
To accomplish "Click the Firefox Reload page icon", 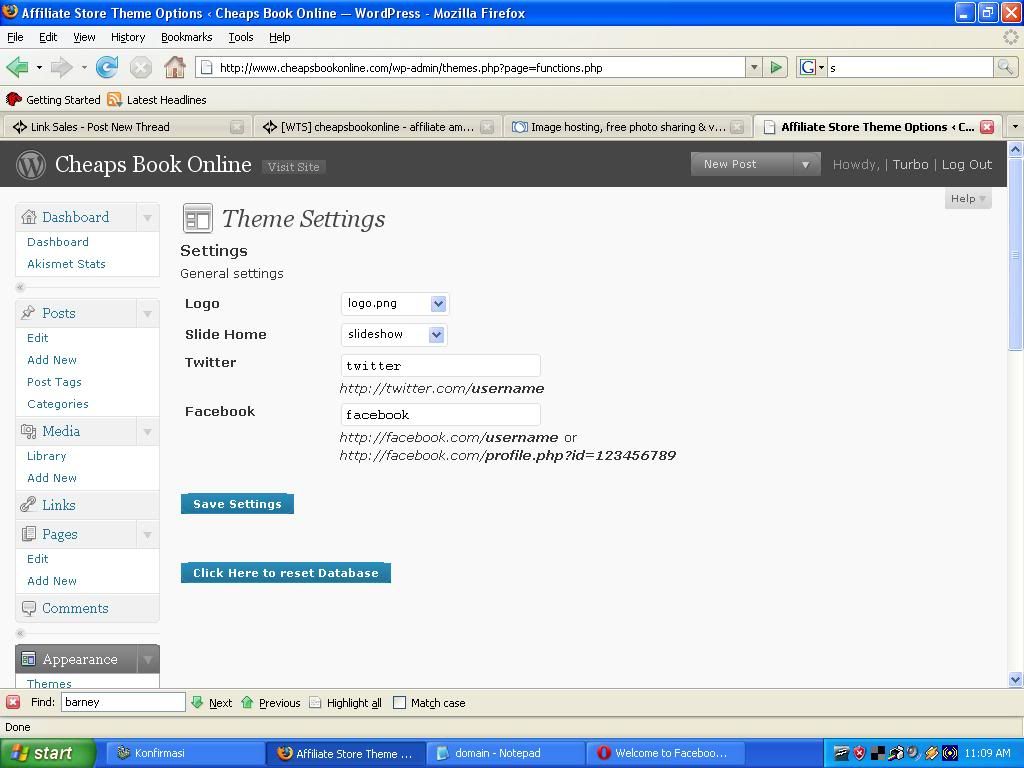I will [107, 68].
